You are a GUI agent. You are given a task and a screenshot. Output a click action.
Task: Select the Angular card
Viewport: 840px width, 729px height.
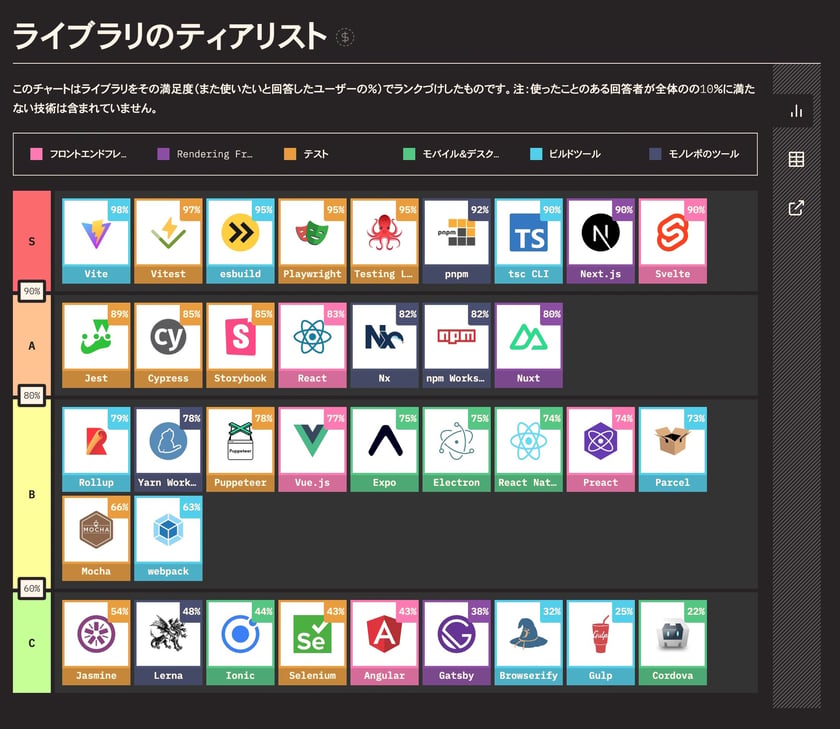tap(384, 643)
